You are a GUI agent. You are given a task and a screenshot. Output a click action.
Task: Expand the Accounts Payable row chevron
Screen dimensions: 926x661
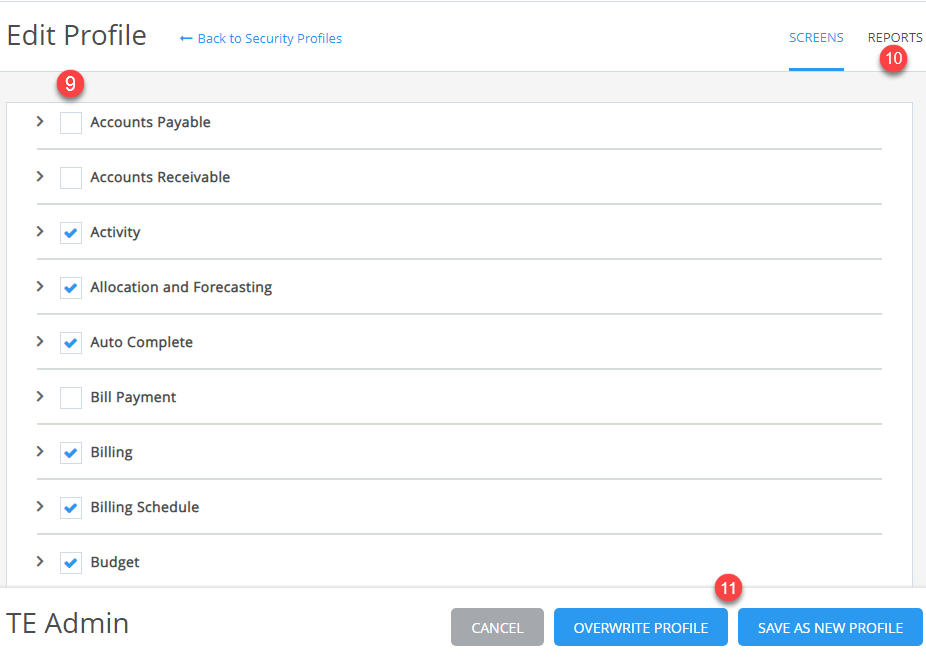(x=40, y=122)
